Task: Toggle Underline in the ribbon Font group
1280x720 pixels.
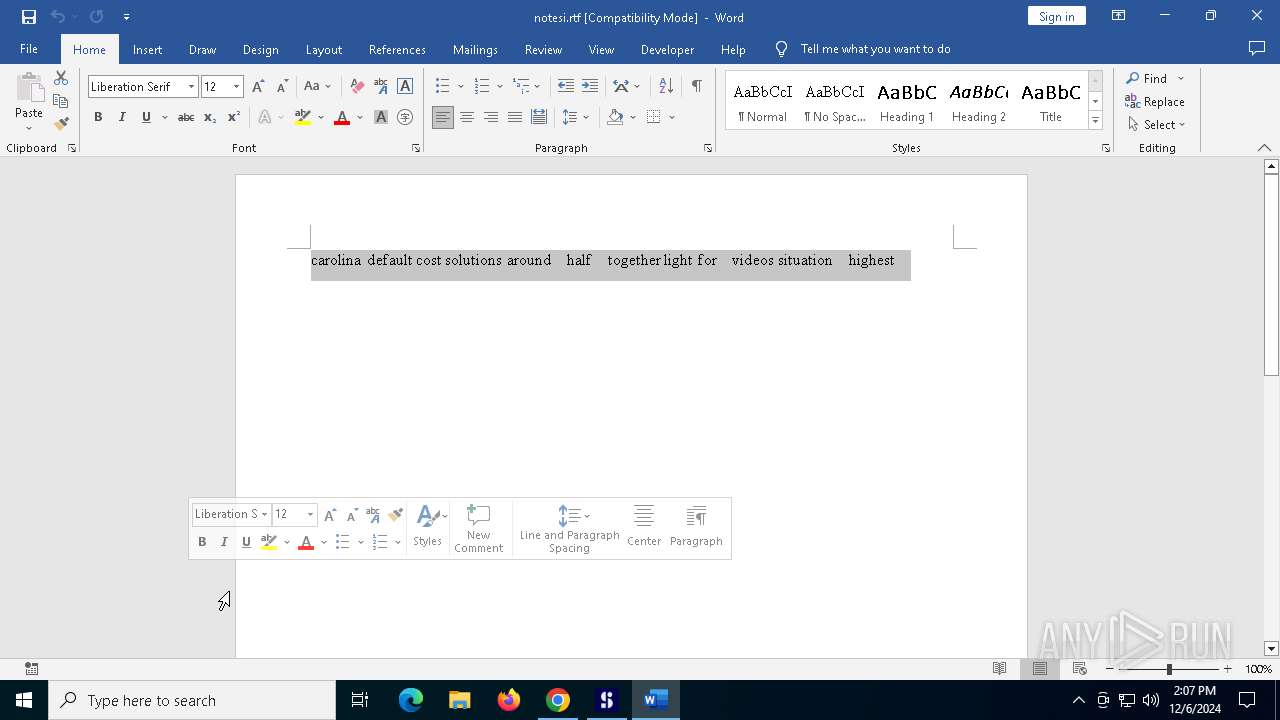Action: click(x=146, y=117)
